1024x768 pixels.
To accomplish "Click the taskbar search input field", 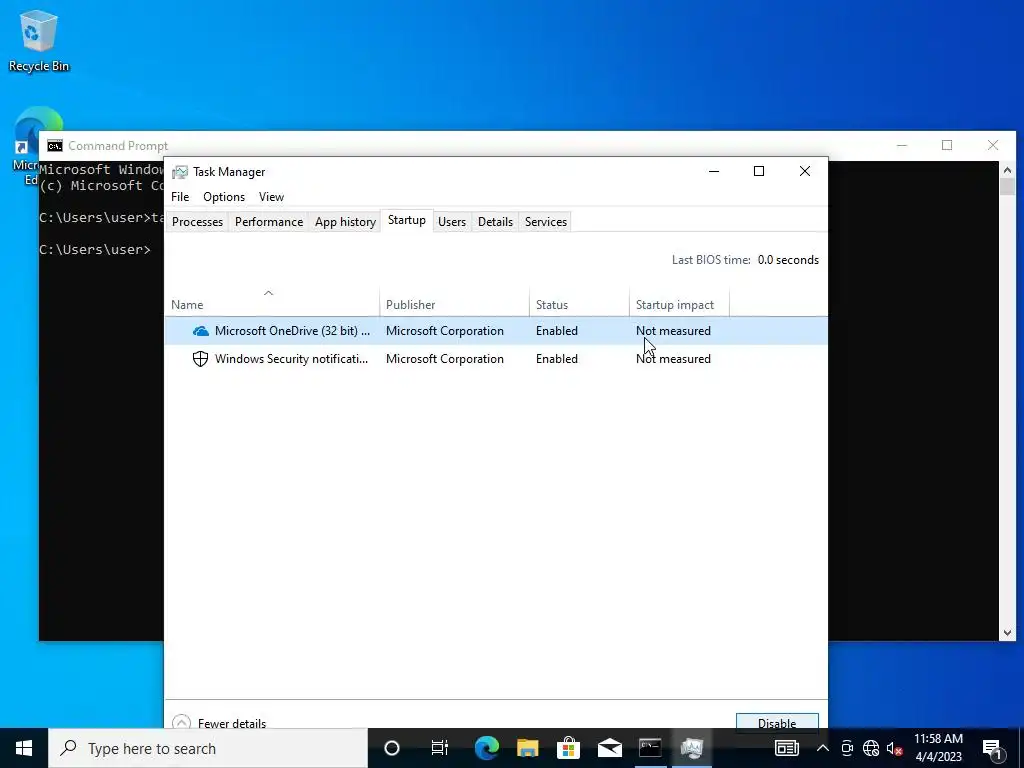I will [x=208, y=748].
